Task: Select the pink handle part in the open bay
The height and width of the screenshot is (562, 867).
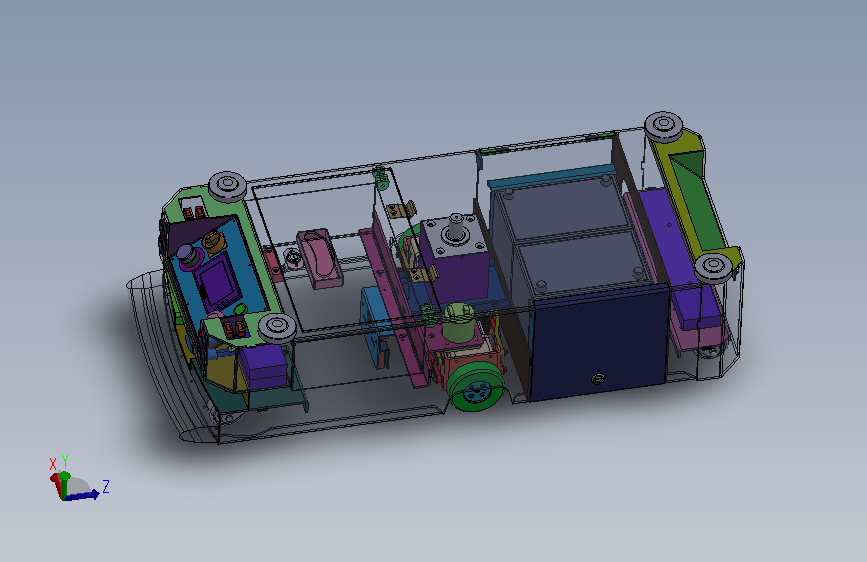Action: [320, 258]
